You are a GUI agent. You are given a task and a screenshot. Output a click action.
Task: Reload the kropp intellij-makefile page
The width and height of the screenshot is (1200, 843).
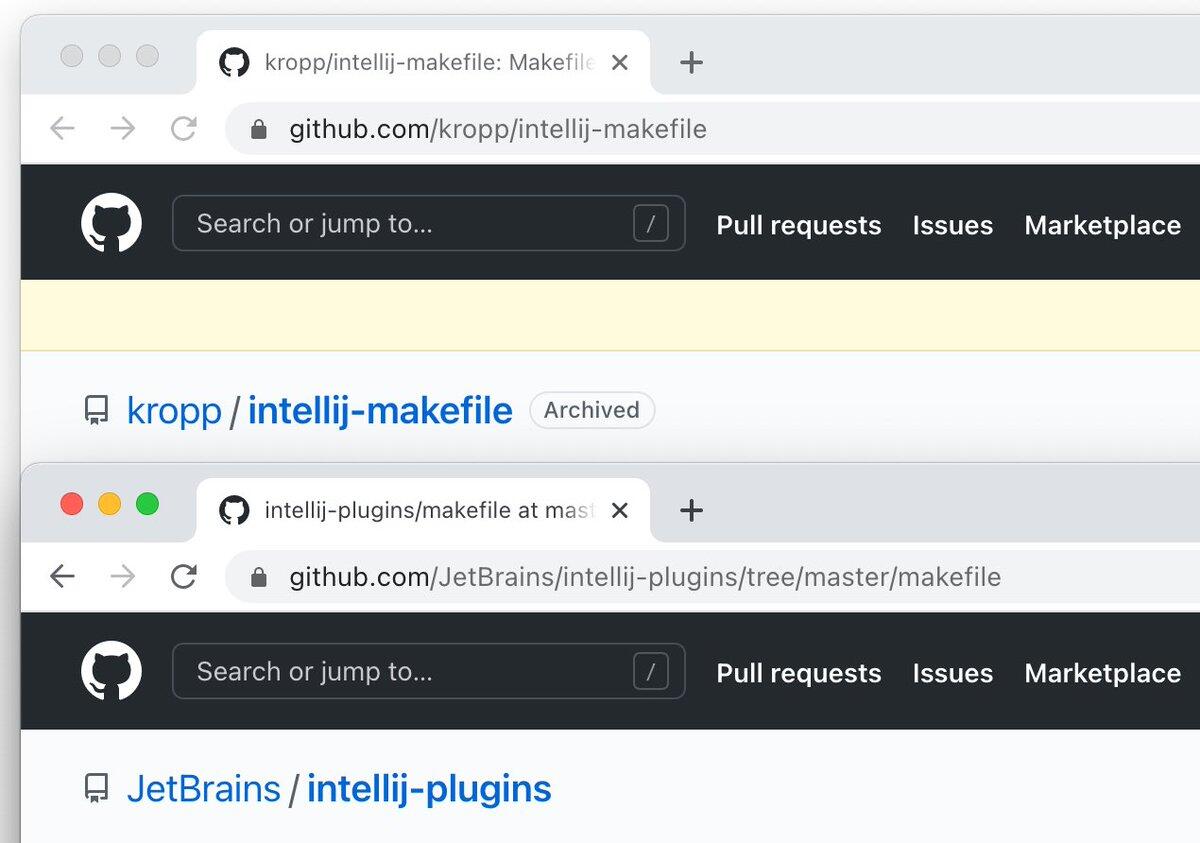tap(183, 128)
